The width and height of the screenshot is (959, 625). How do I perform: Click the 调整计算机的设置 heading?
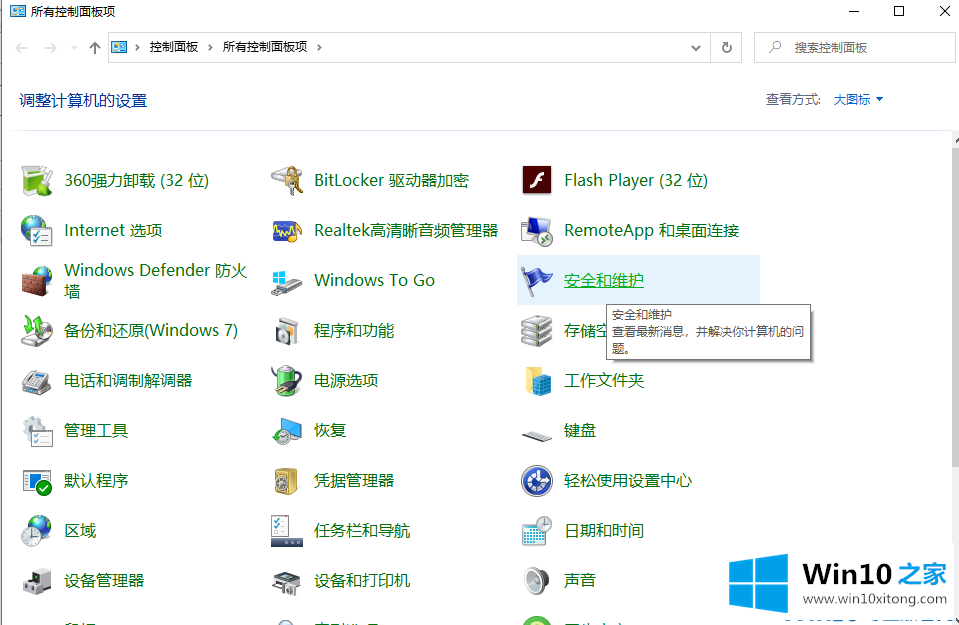(x=83, y=101)
